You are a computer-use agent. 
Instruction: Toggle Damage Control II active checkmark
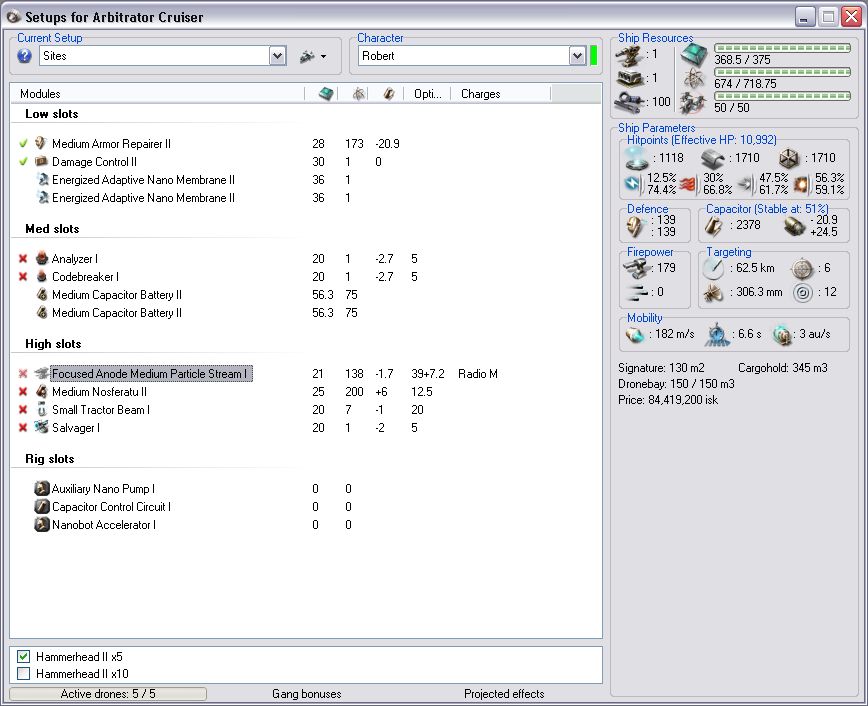[x=23, y=162]
